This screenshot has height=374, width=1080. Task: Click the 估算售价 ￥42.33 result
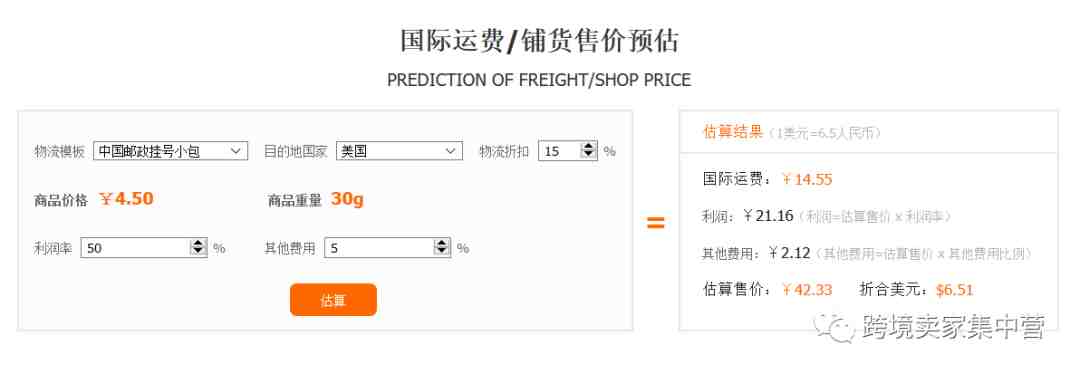(807, 290)
